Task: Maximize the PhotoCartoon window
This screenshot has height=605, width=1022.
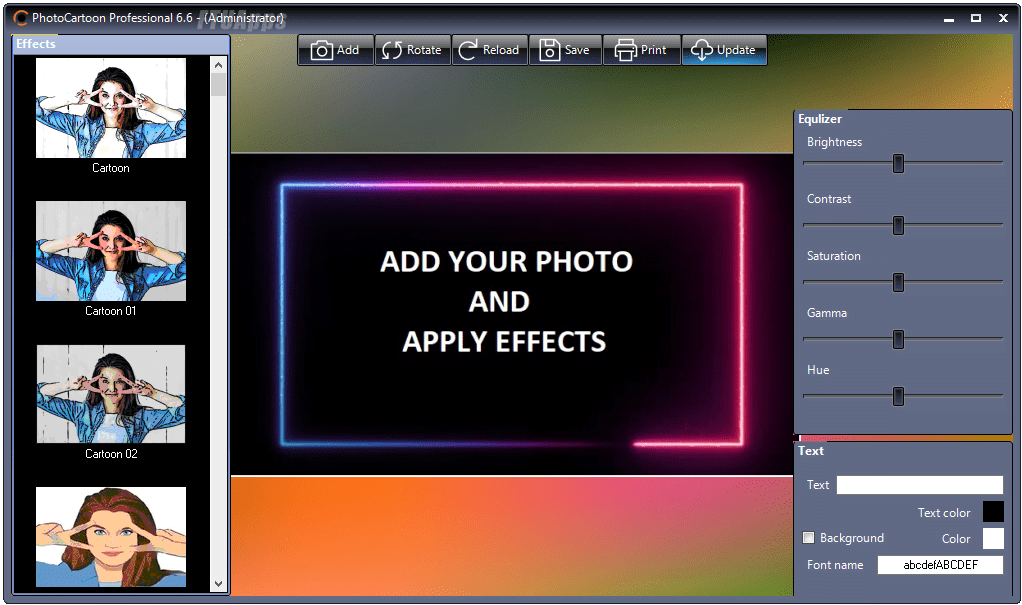Action: pyautogui.click(x=976, y=18)
